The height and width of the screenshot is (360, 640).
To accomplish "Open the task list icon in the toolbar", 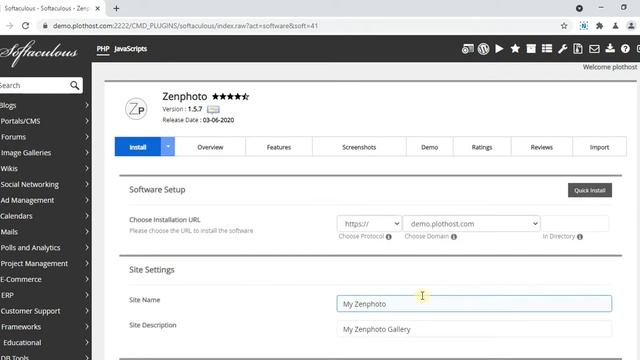I will click(547, 49).
